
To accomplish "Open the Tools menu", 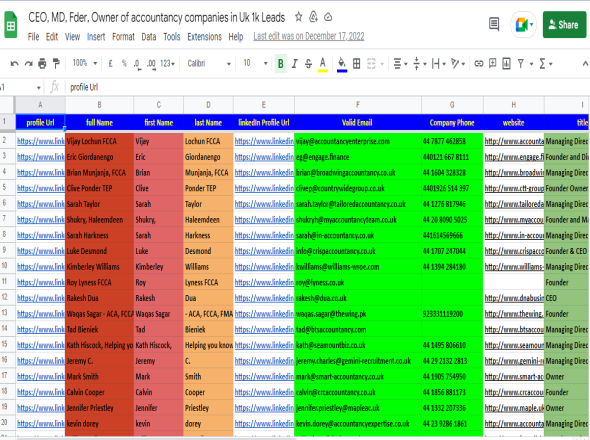I will (x=172, y=37).
